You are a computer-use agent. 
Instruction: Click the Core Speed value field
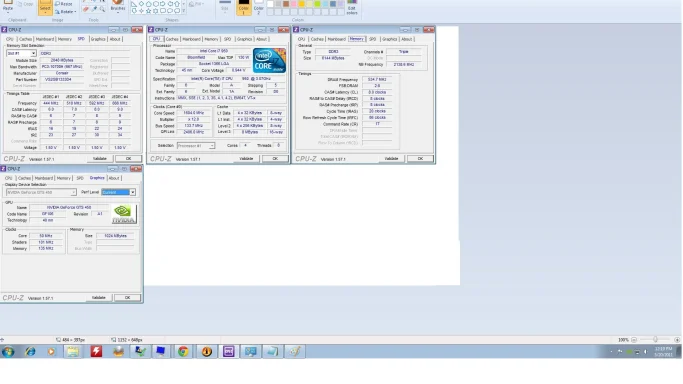coord(193,113)
